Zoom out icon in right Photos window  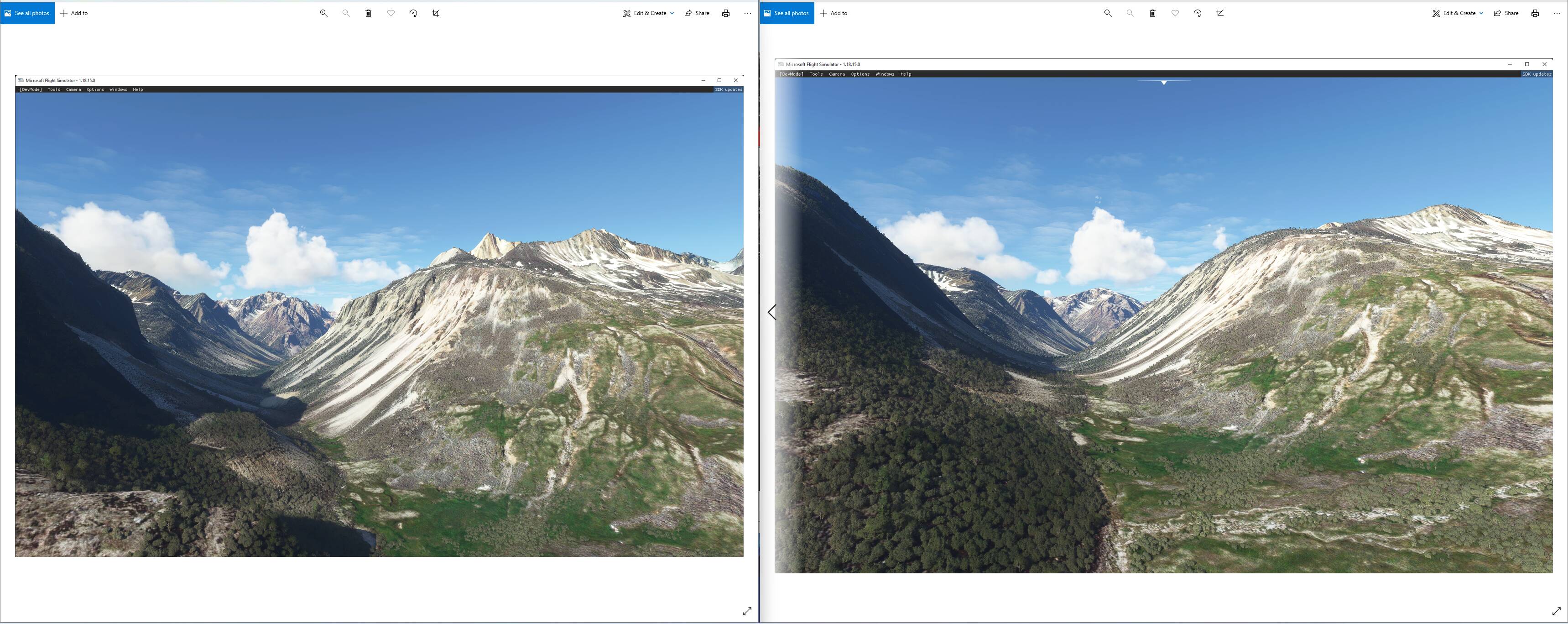[1130, 13]
